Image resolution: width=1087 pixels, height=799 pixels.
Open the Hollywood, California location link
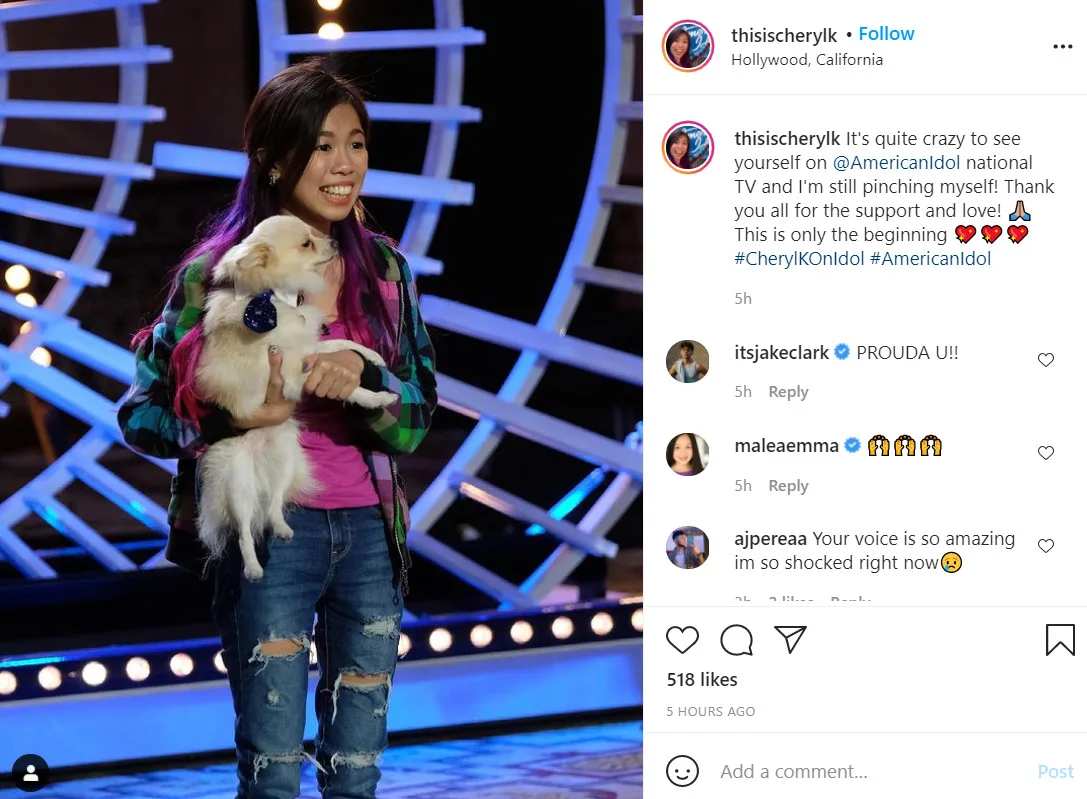click(x=807, y=60)
